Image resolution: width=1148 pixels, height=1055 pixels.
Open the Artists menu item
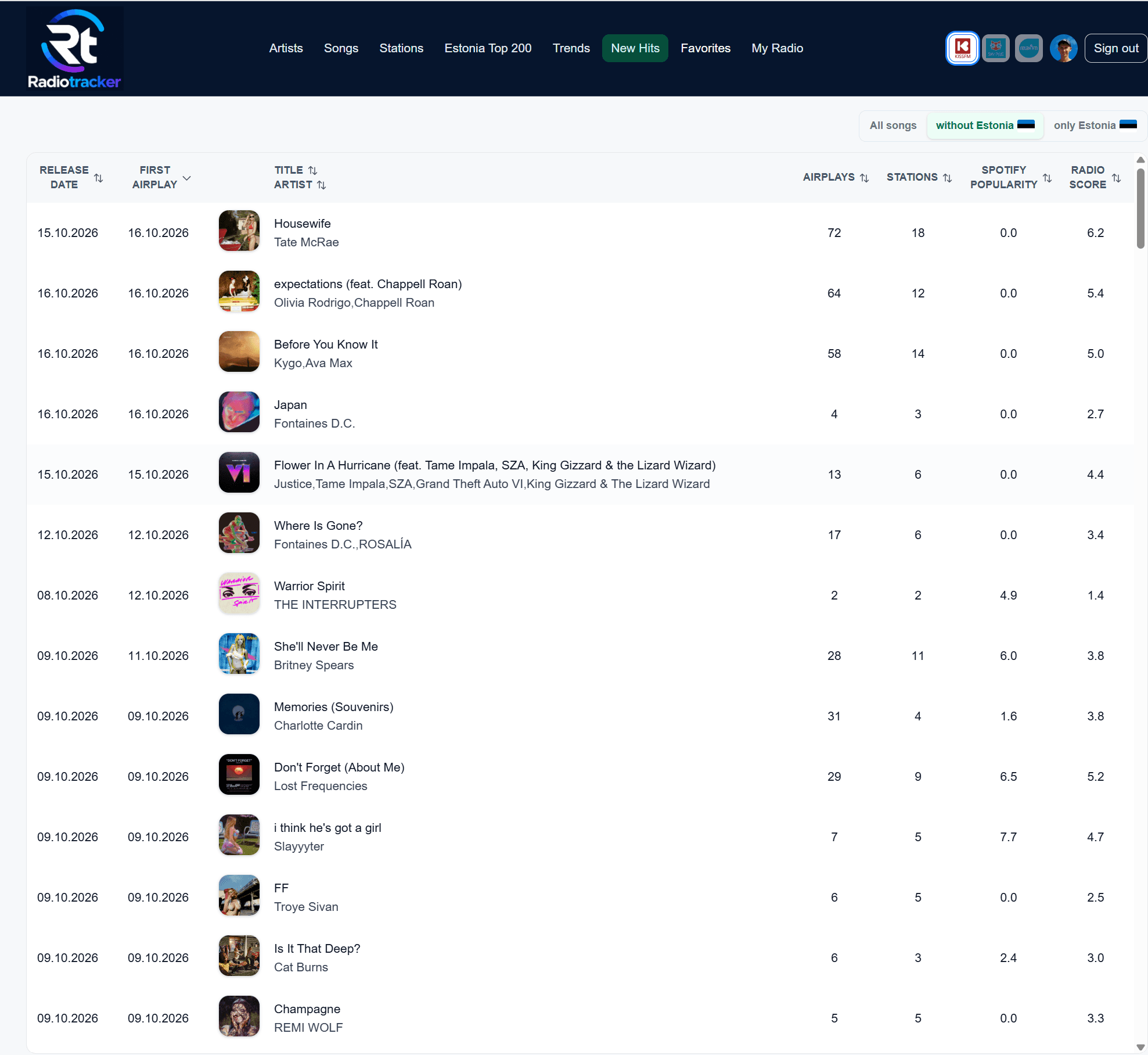coord(286,48)
